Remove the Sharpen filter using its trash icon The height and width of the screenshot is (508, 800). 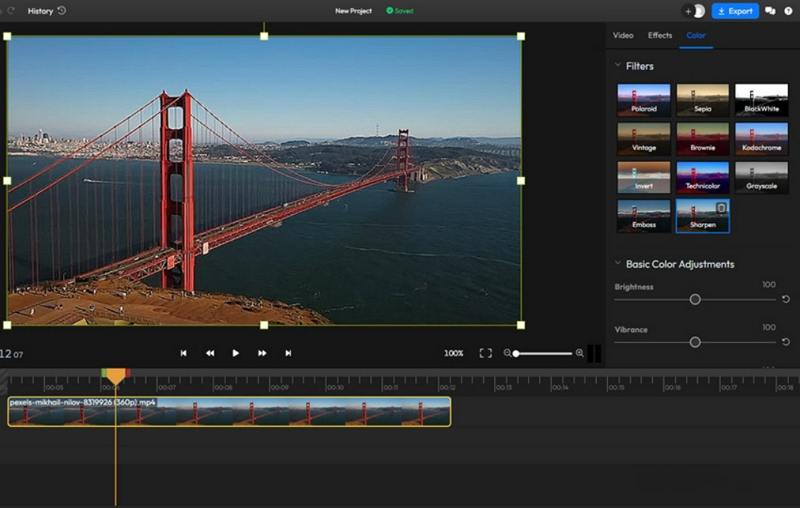pyautogui.click(x=720, y=208)
